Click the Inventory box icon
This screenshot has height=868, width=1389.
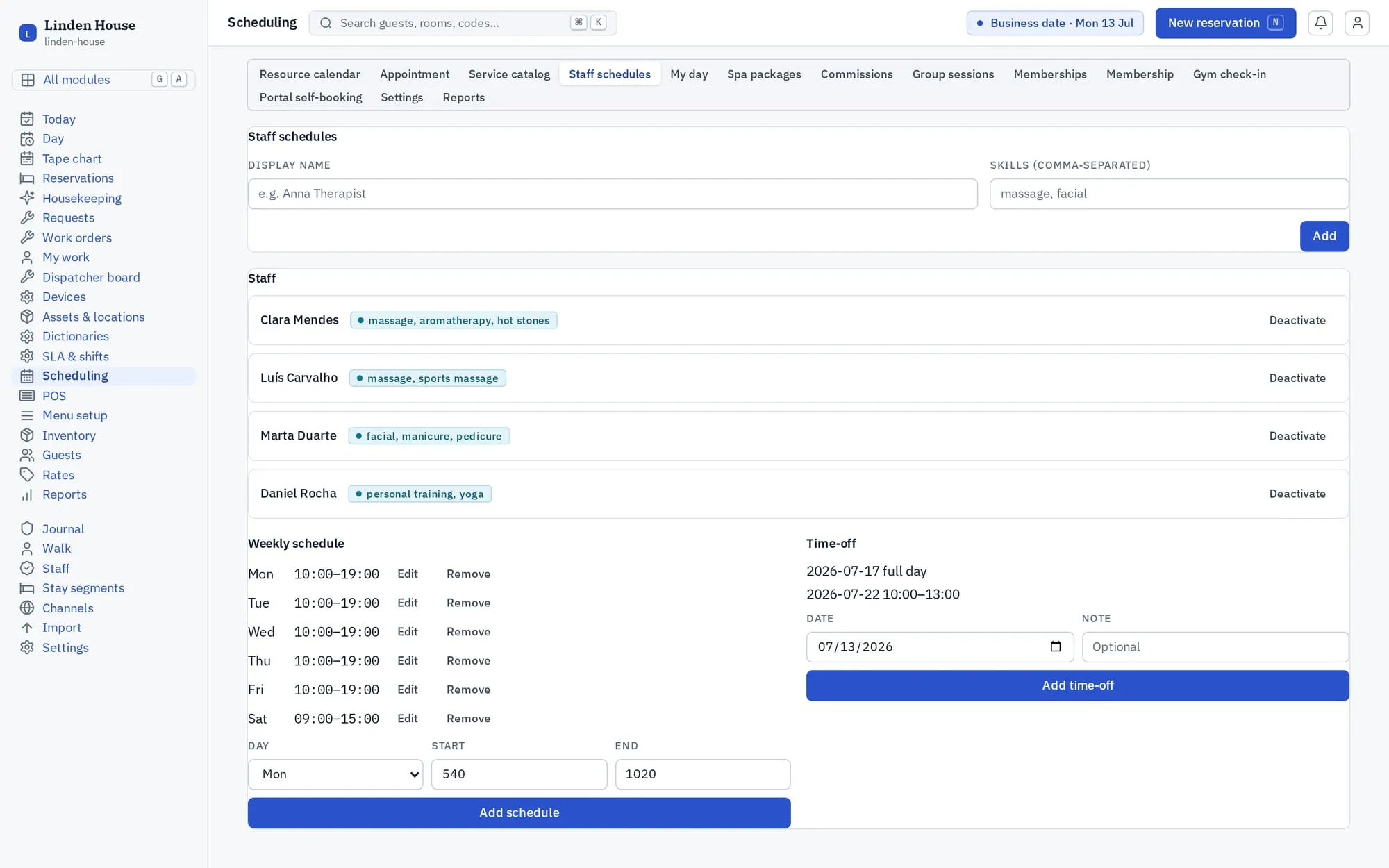[27, 435]
